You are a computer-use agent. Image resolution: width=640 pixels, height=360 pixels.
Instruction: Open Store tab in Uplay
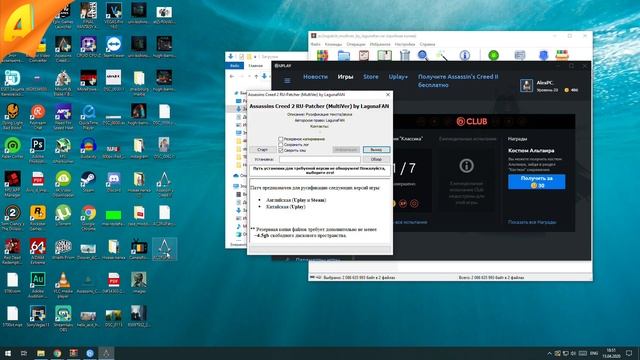371,77
